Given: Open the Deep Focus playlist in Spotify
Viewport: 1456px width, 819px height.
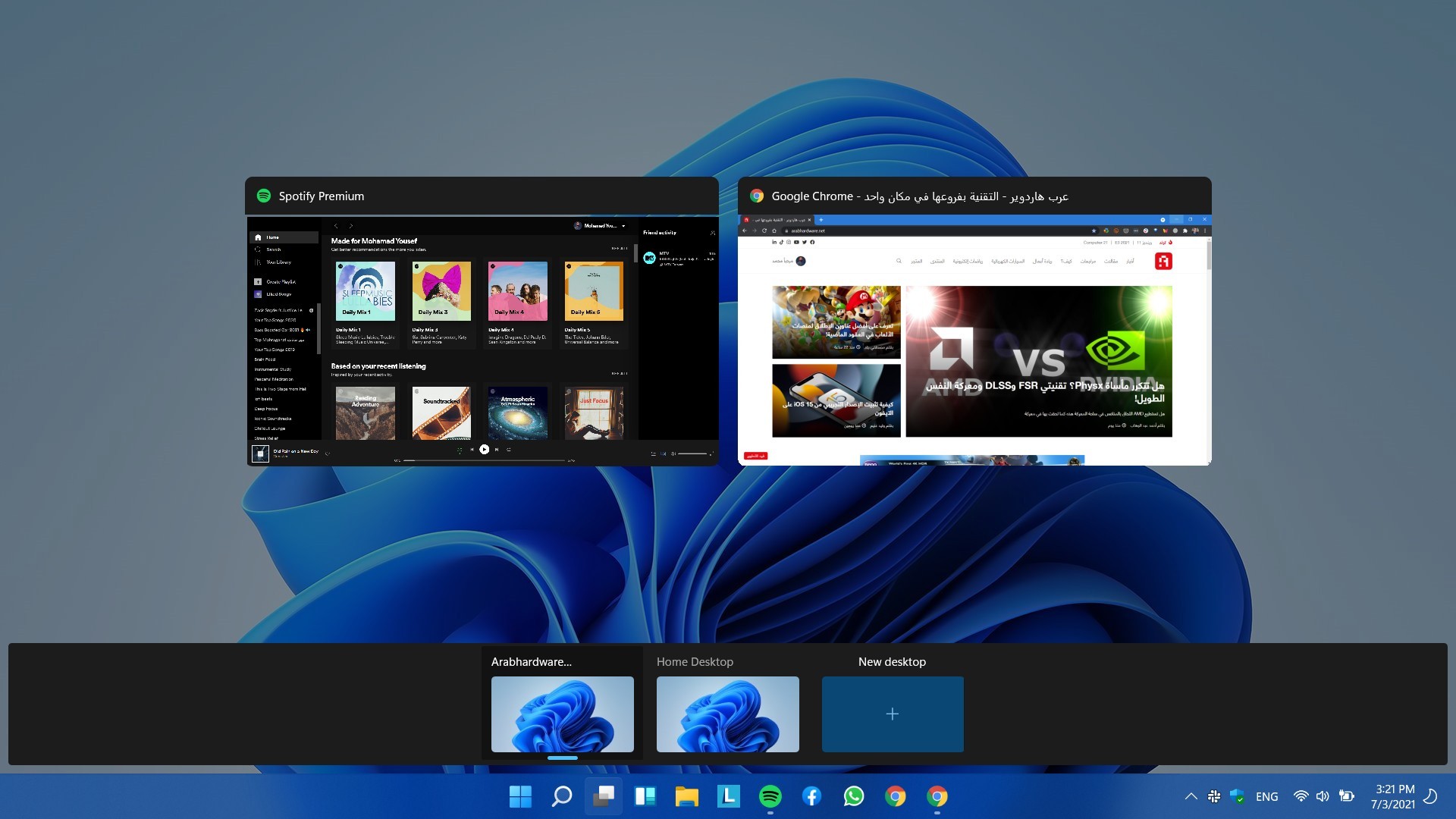Looking at the screenshot, I should click(x=266, y=409).
